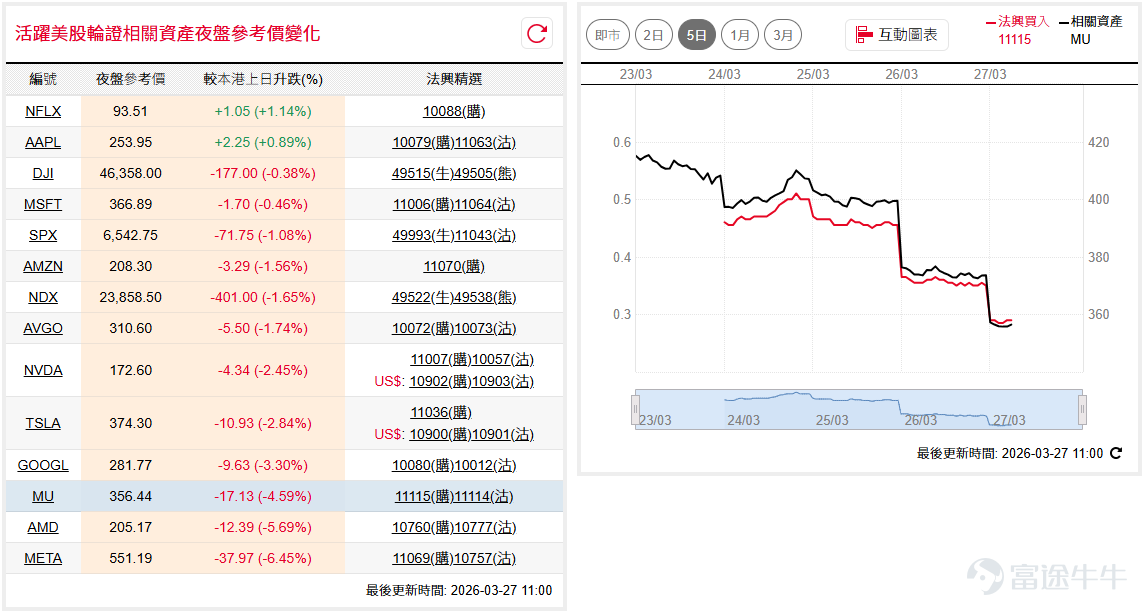Image resolution: width=1147 pixels, height=613 pixels.
Task: Open bear contract 49505(熊) for DJI
Action: 485,173
